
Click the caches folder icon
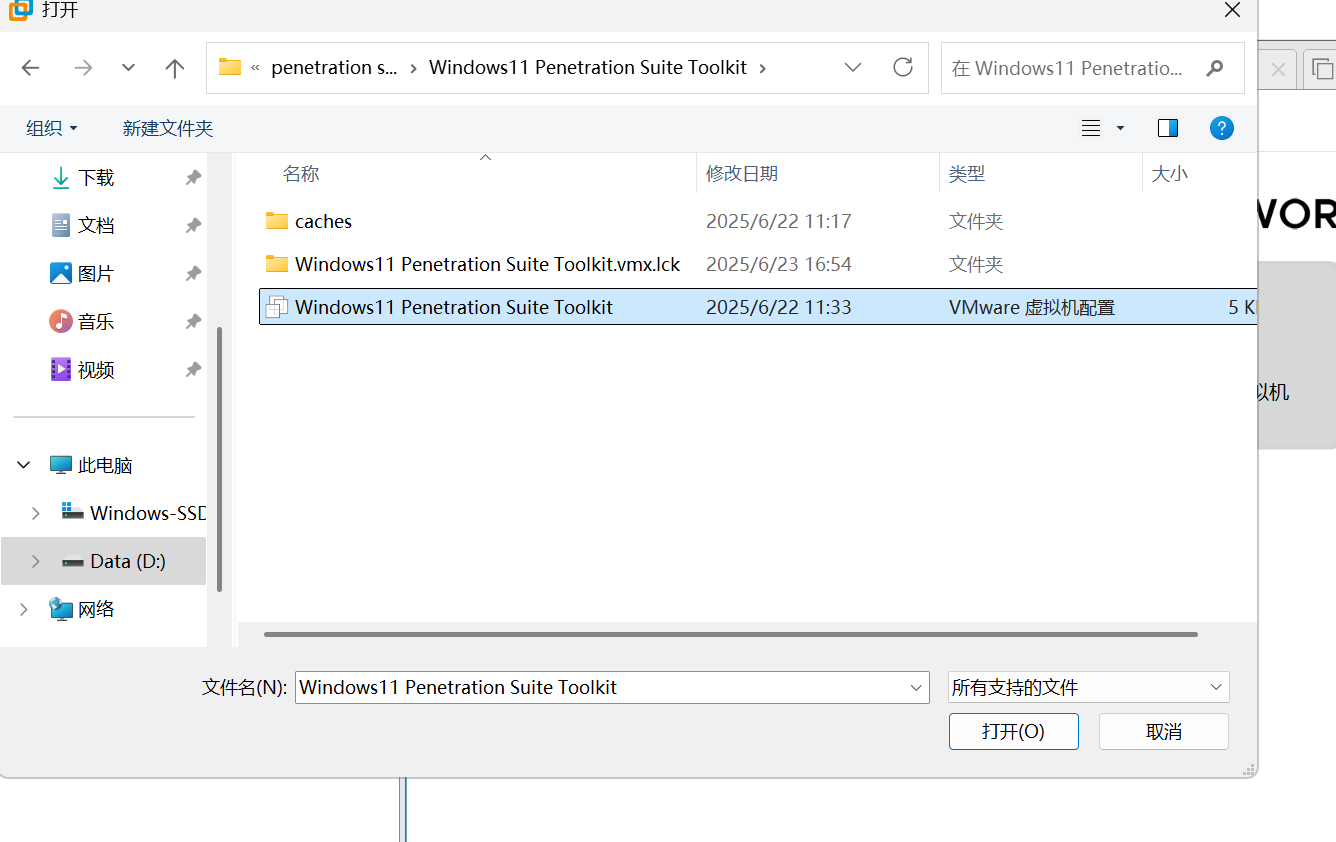pos(277,221)
